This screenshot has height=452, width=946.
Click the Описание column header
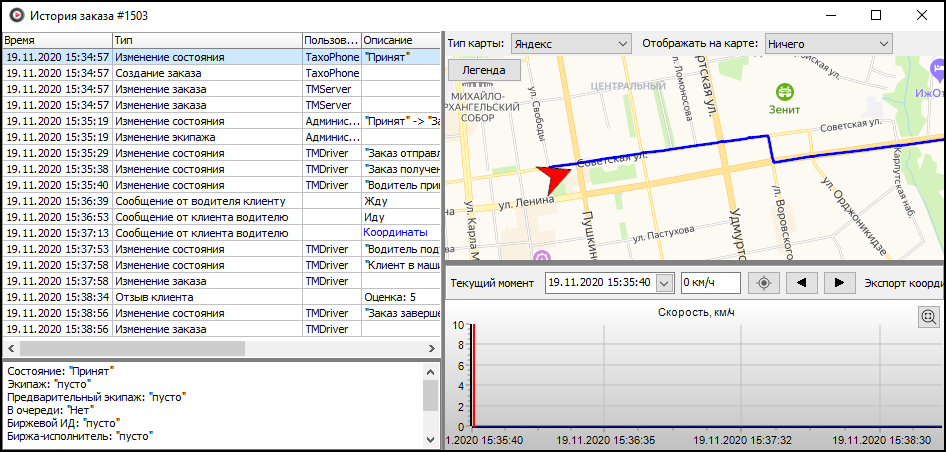400,40
